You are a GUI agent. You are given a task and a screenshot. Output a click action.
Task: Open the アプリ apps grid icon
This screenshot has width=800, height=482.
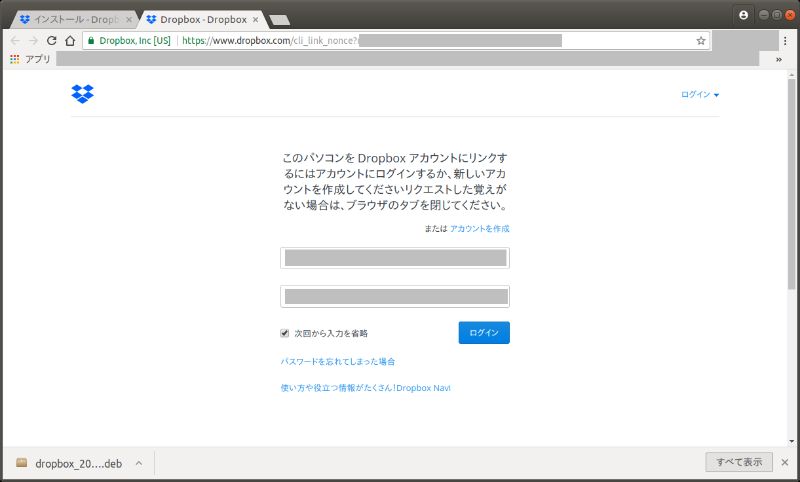(x=15, y=59)
